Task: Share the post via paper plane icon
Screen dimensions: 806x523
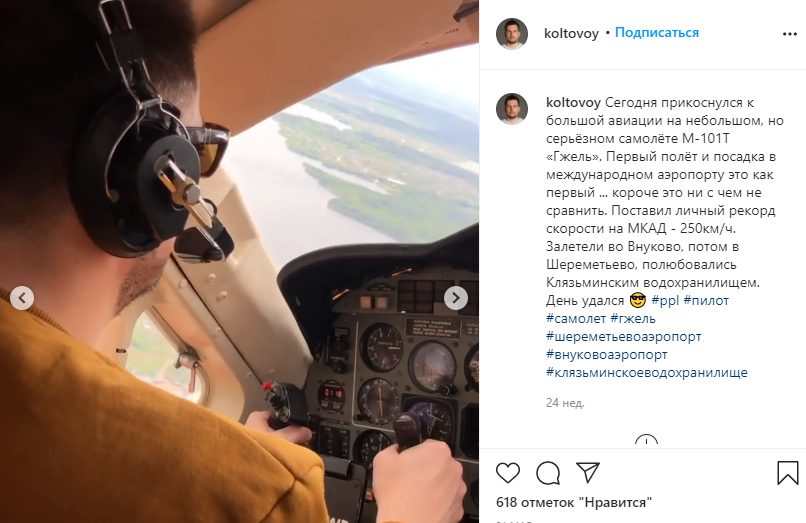Action: 588,472
